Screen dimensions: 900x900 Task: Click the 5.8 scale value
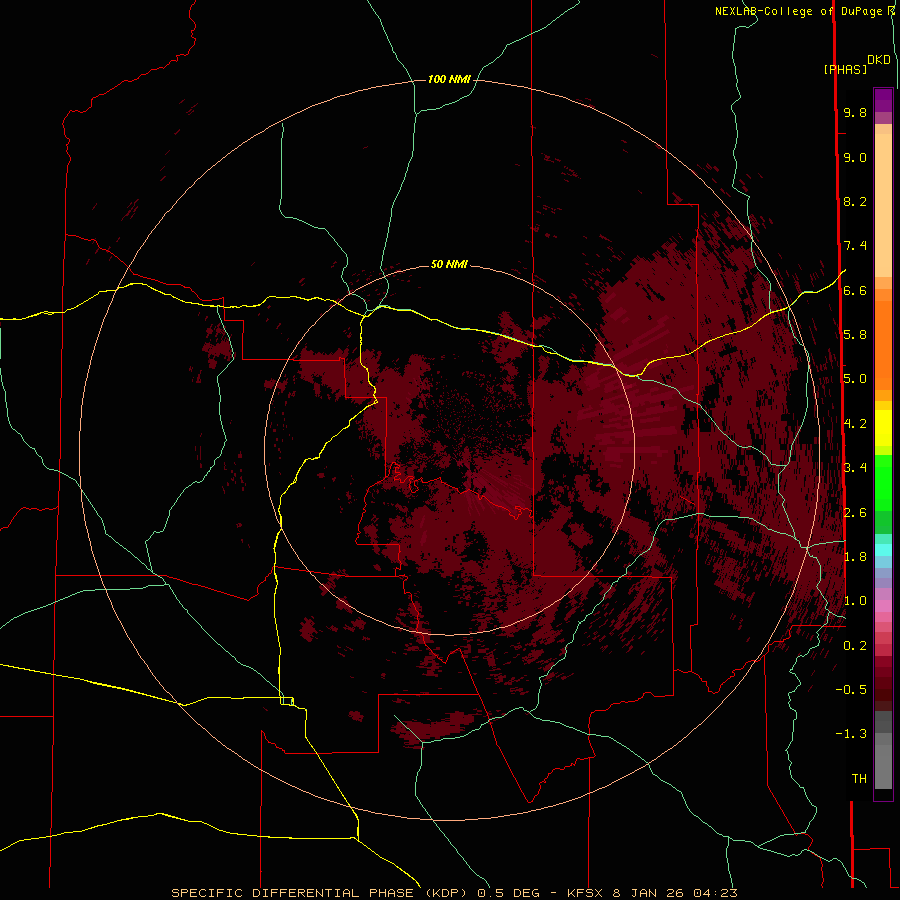click(x=855, y=335)
